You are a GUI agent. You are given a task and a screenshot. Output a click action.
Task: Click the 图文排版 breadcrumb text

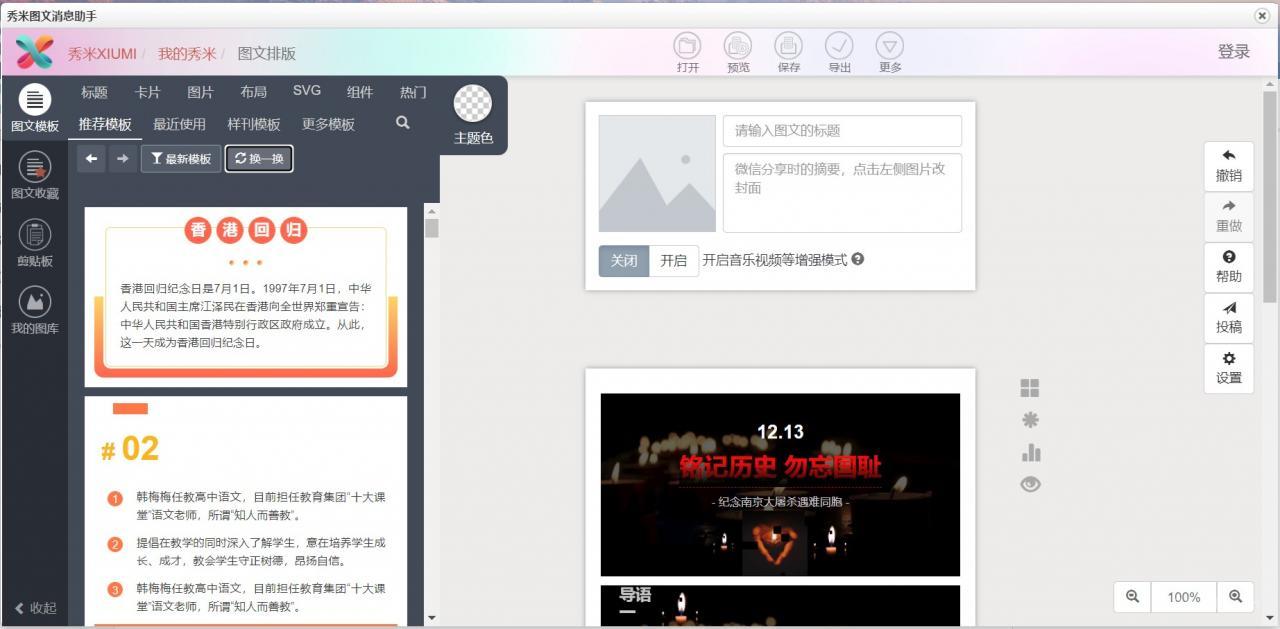point(267,53)
